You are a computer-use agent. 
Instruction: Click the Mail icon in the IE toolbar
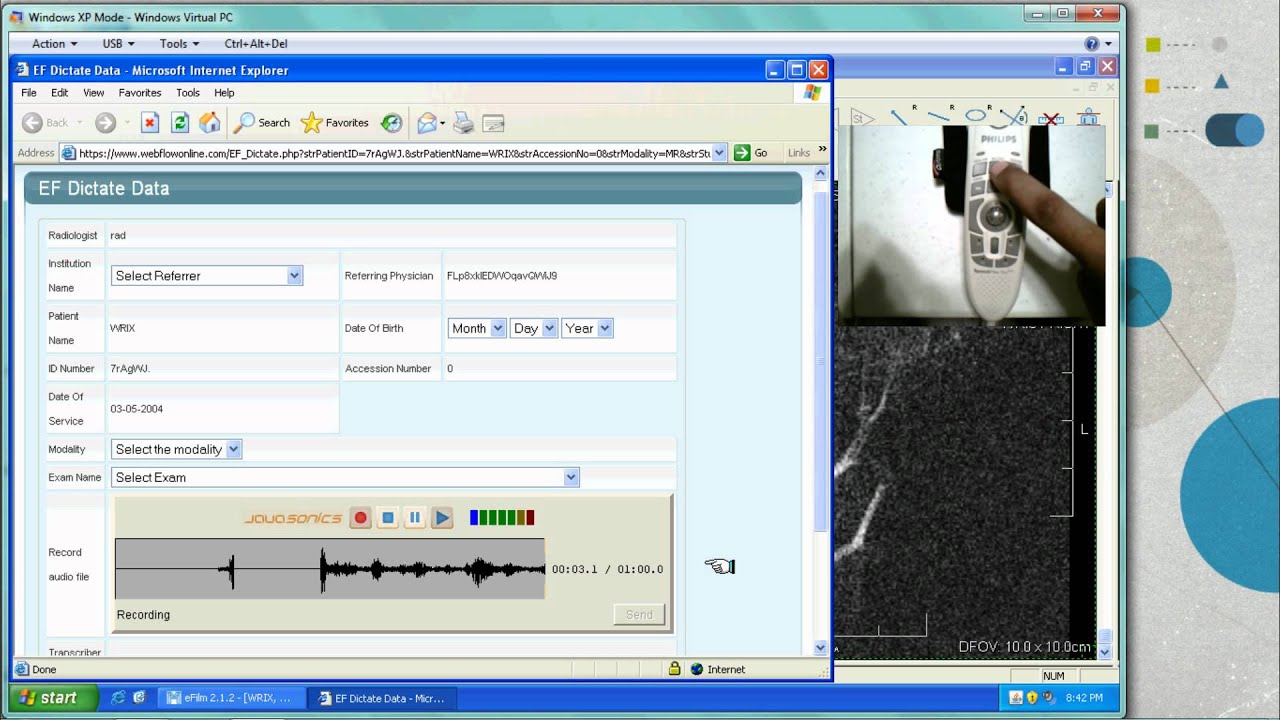[427, 123]
